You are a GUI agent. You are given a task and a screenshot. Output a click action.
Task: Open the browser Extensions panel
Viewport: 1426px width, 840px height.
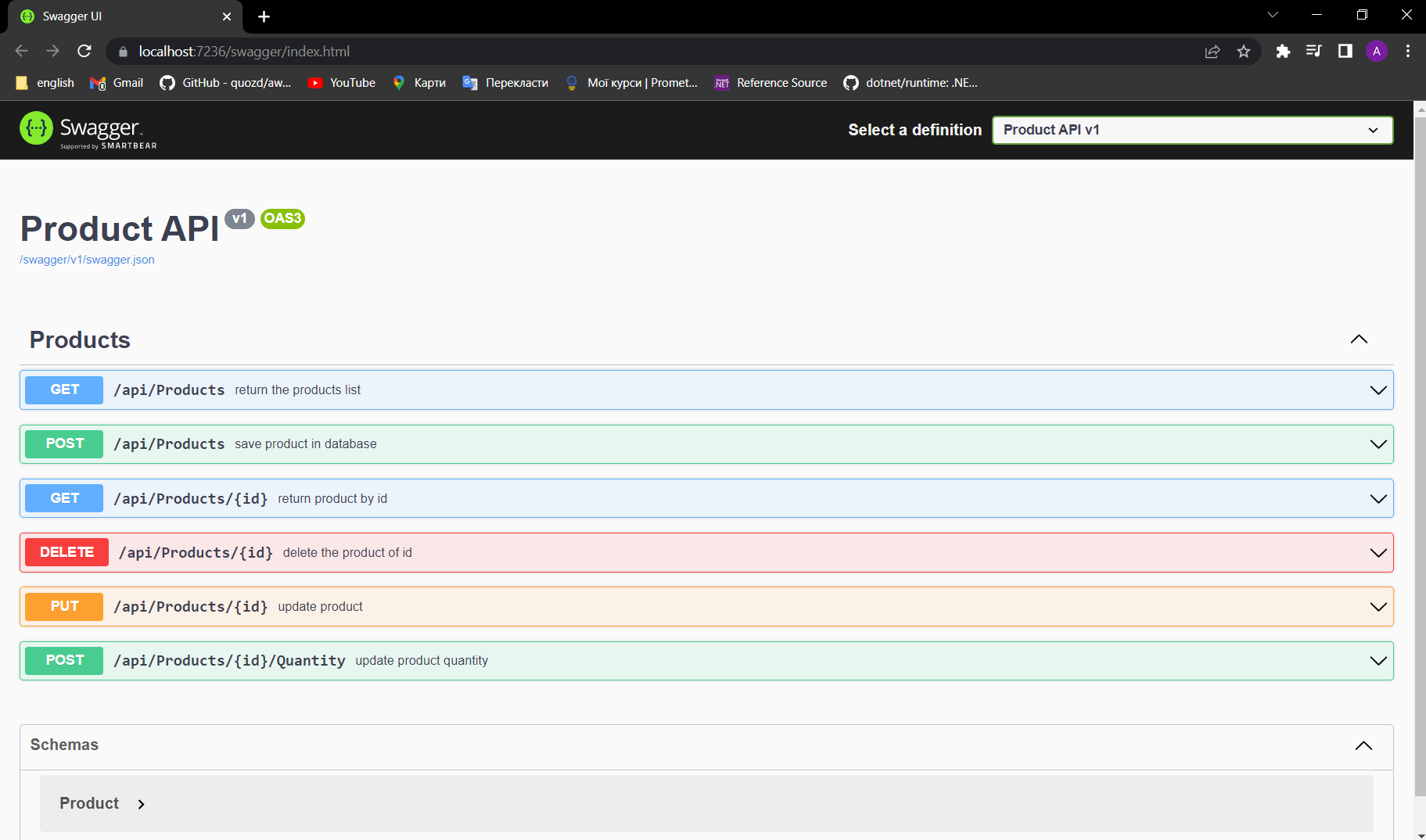point(1283,52)
